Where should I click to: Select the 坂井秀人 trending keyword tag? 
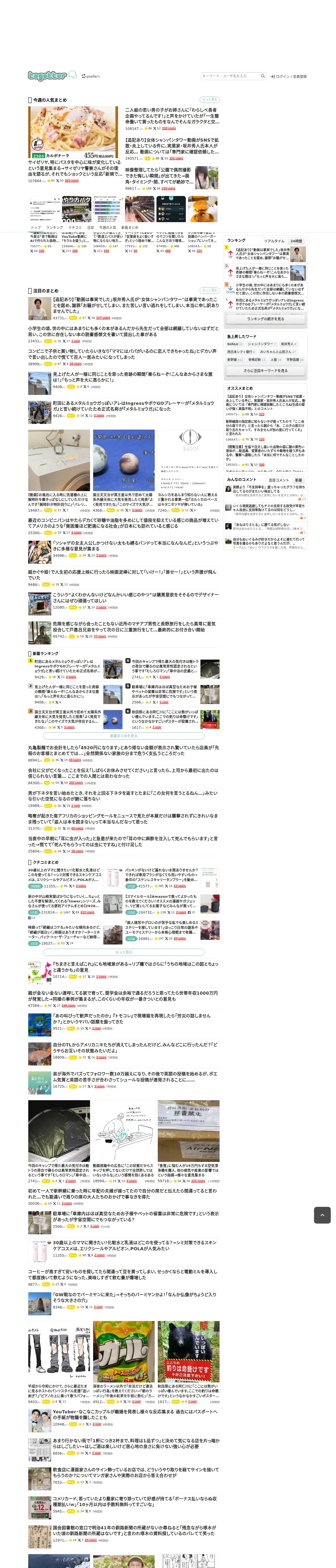tap(288, 344)
